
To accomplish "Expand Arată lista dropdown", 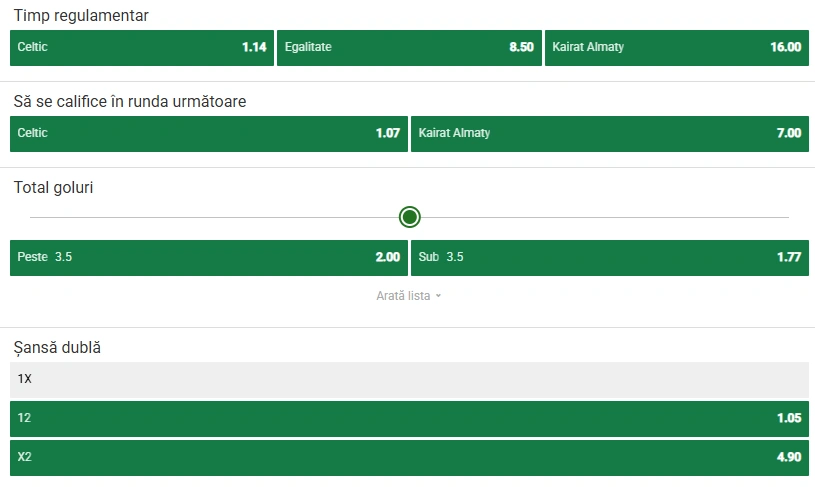I will [x=409, y=296].
